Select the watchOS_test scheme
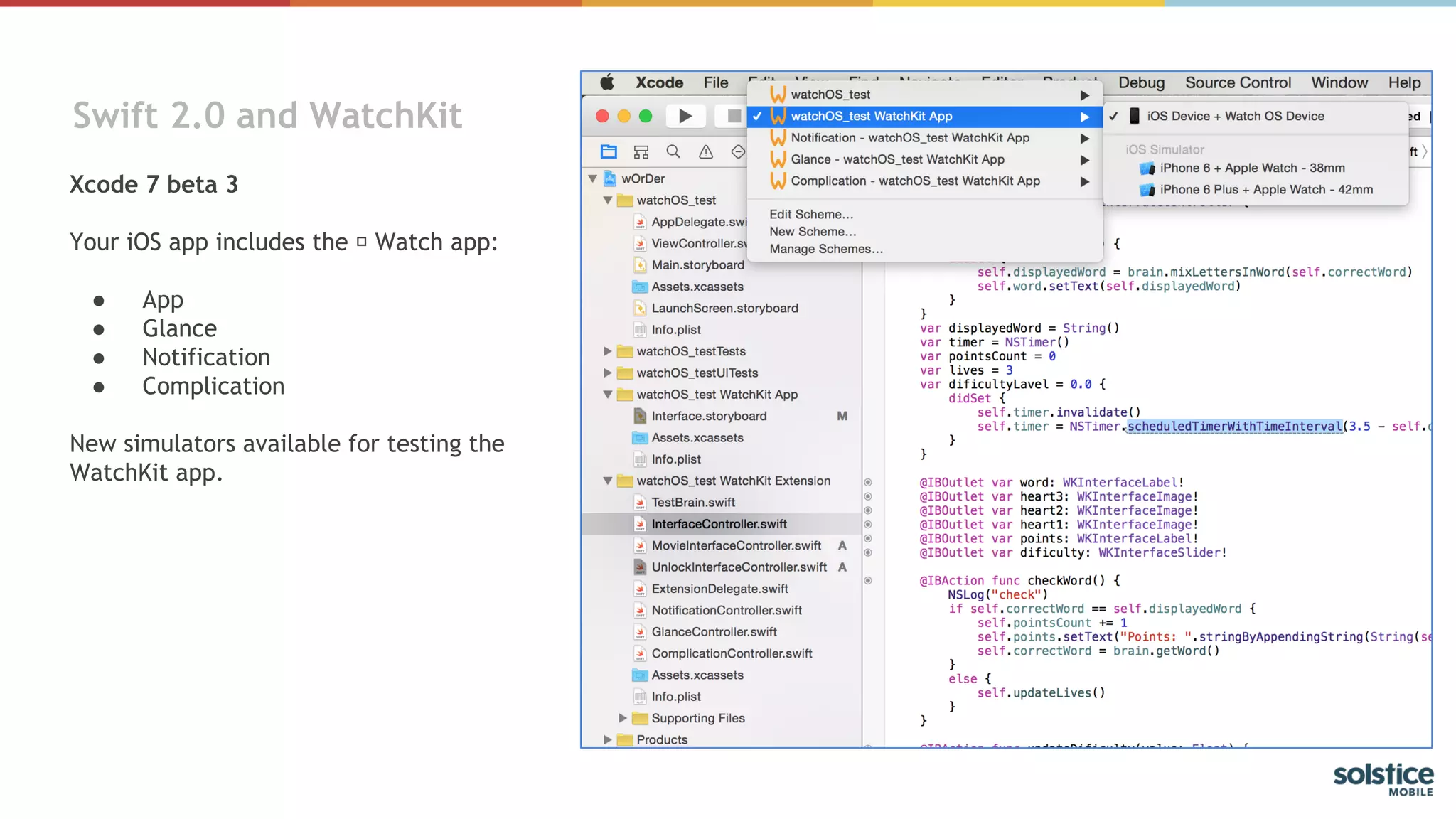Screen dimensions: 1456x819 pyautogui.click(x=925, y=95)
